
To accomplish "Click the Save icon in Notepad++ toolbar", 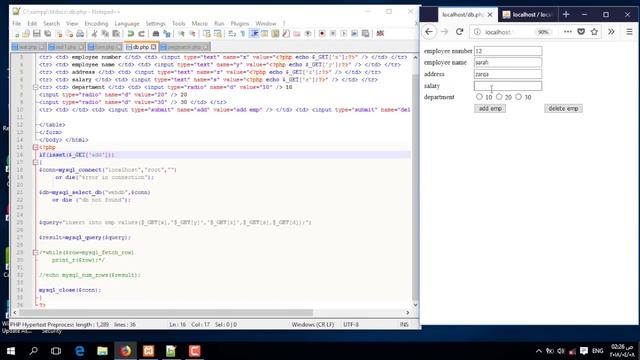I will 37,33.
